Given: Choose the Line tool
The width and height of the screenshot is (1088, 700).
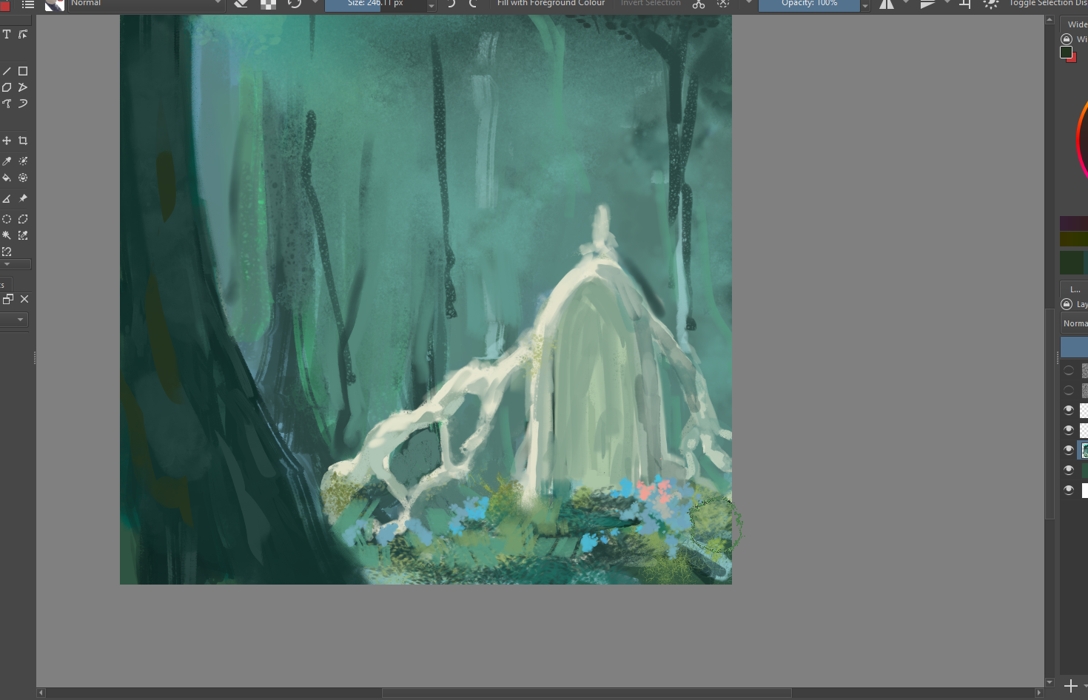Looking at the screenshot, I should click(x=7, y=71).
